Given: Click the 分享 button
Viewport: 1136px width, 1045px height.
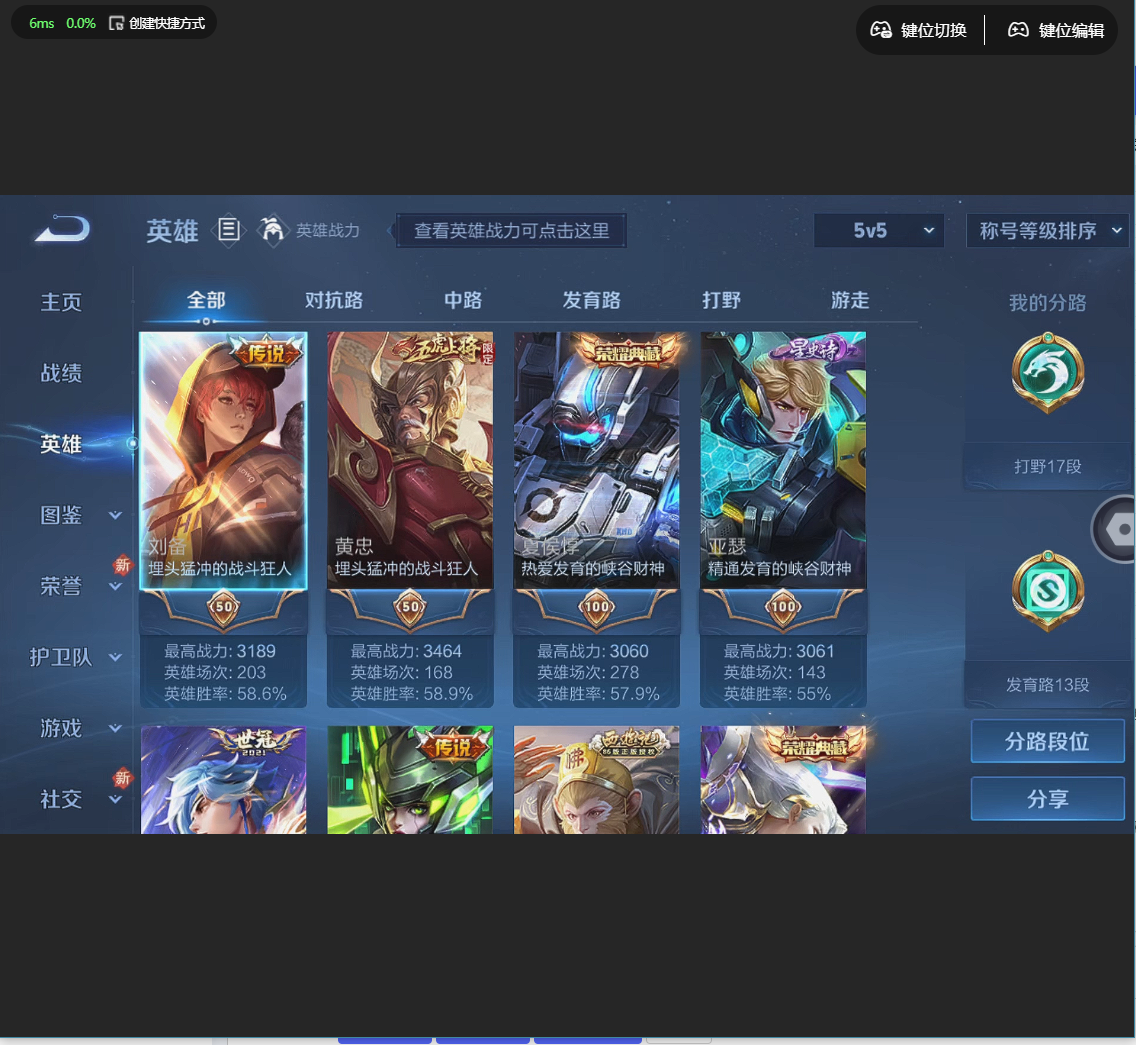Looking at the screenshot, I should (1047, 799).
